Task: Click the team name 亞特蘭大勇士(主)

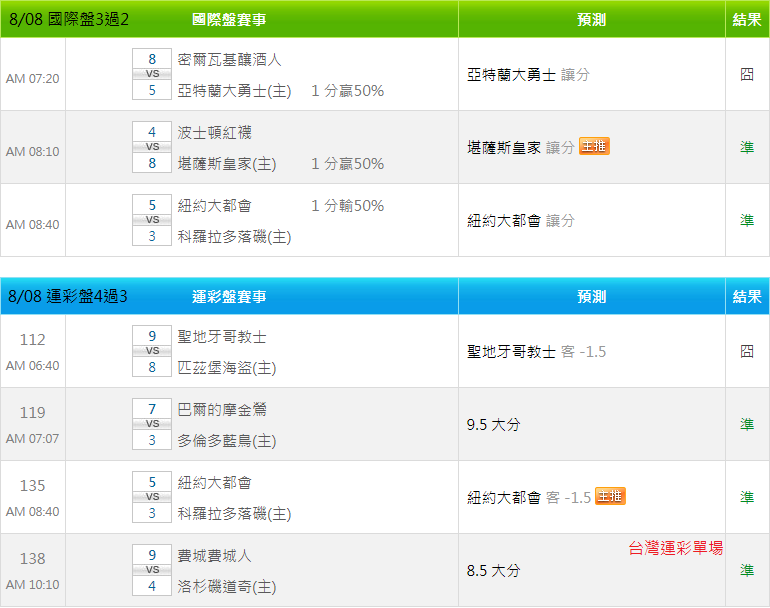Action: coord(234,91)
